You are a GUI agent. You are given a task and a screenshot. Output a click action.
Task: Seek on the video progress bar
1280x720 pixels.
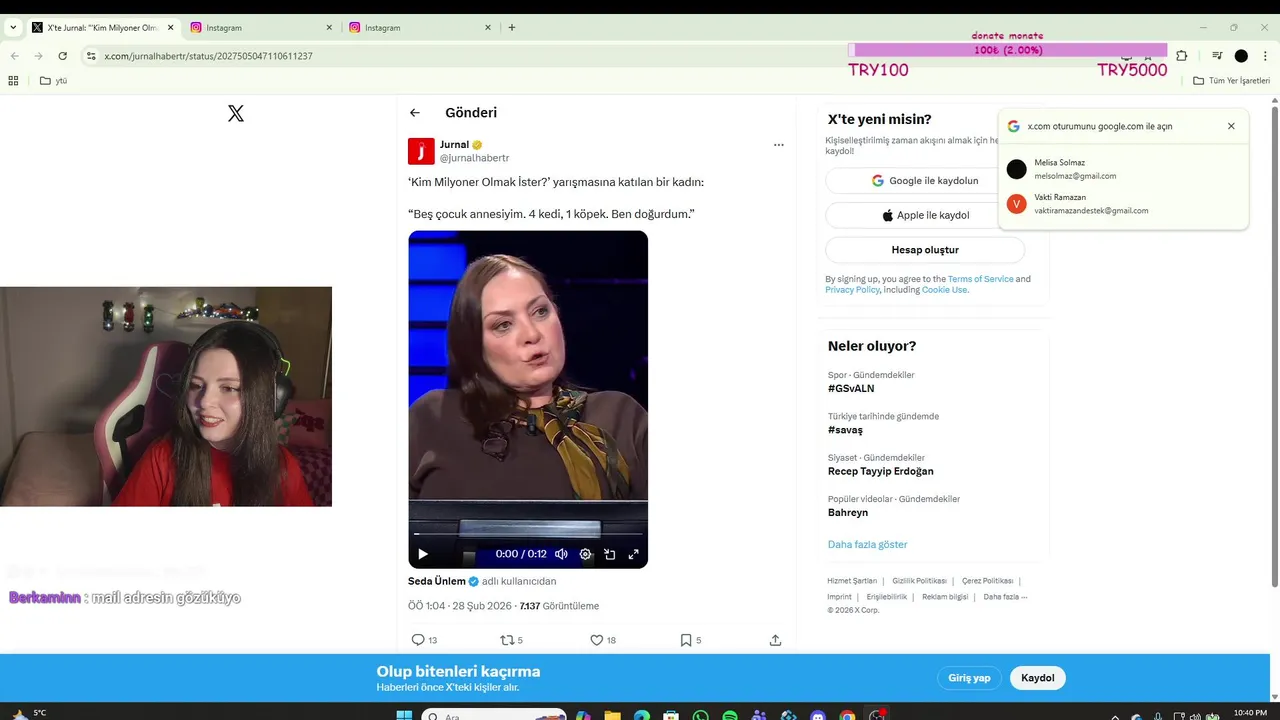click(x=528, y=534)
